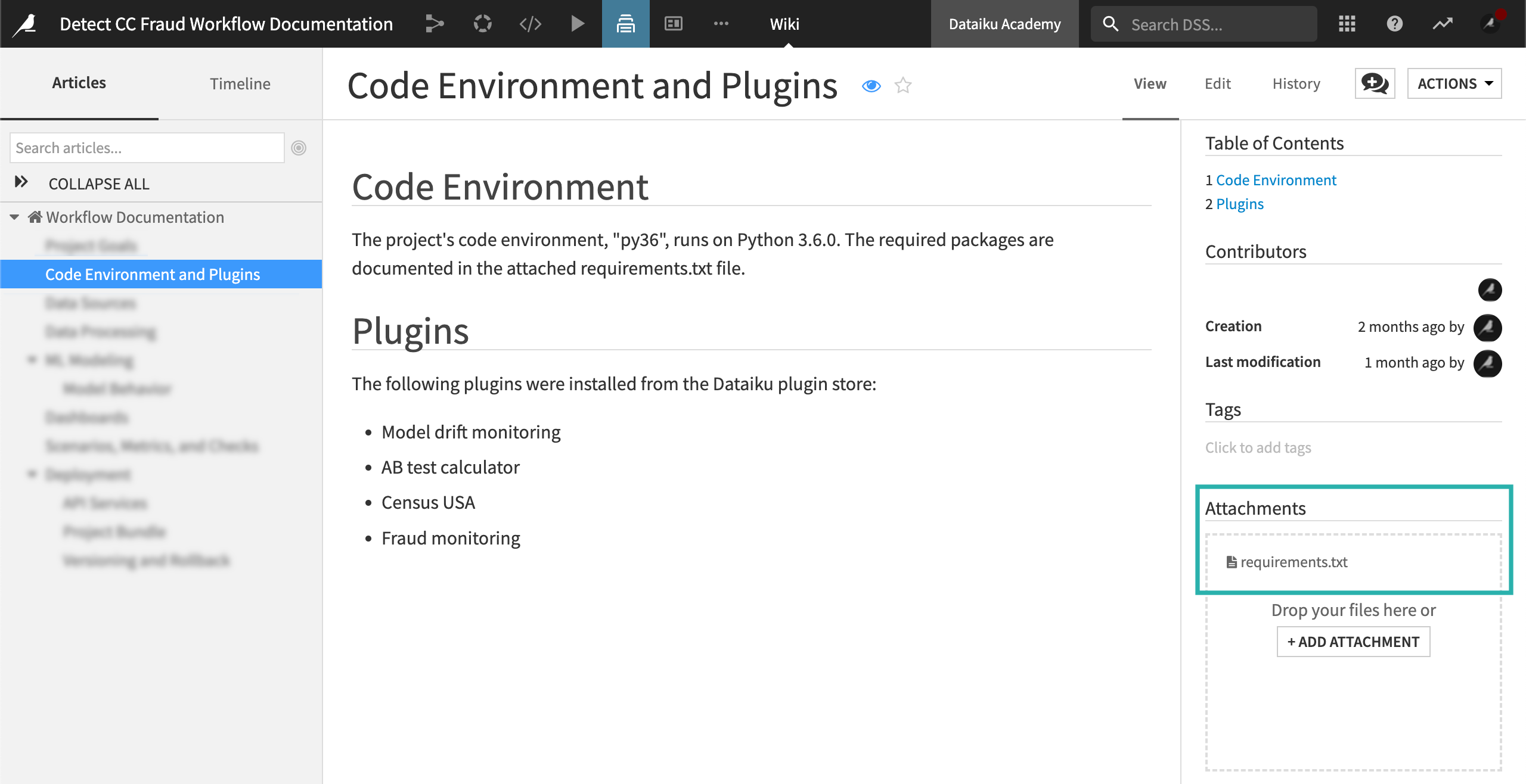Screen dimensions: 1526x784
Task: Follow the Plugins table of contents link
Action: click(1240, 204)
